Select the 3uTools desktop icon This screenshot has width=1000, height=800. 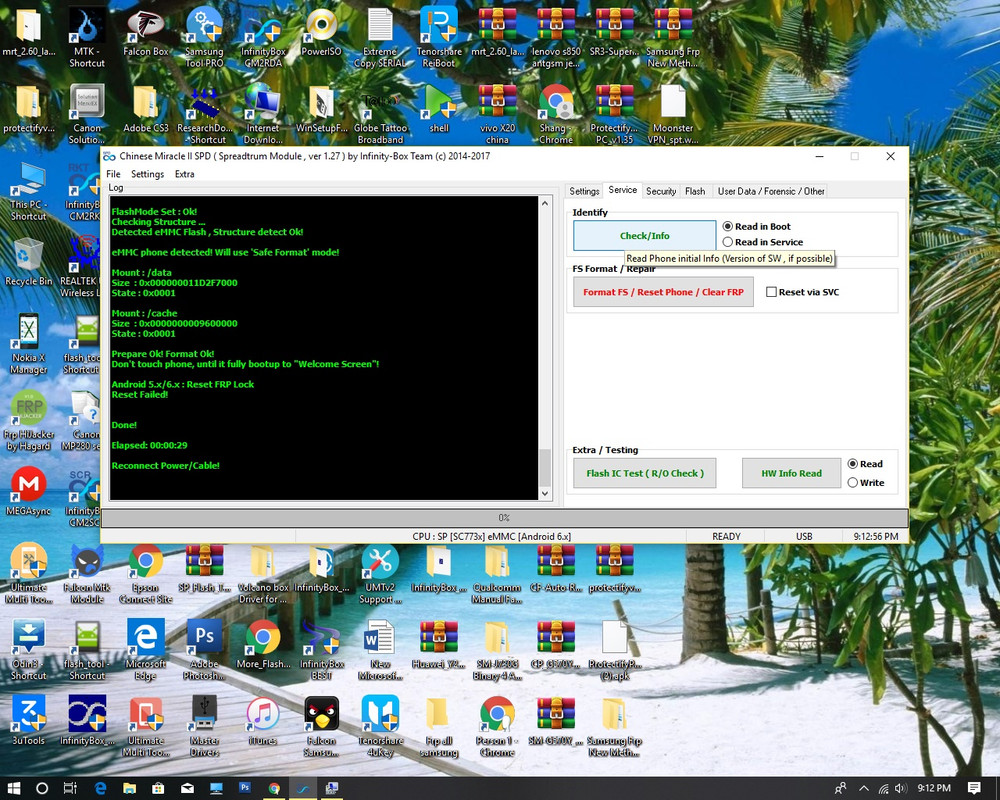(x=28, y=721)
